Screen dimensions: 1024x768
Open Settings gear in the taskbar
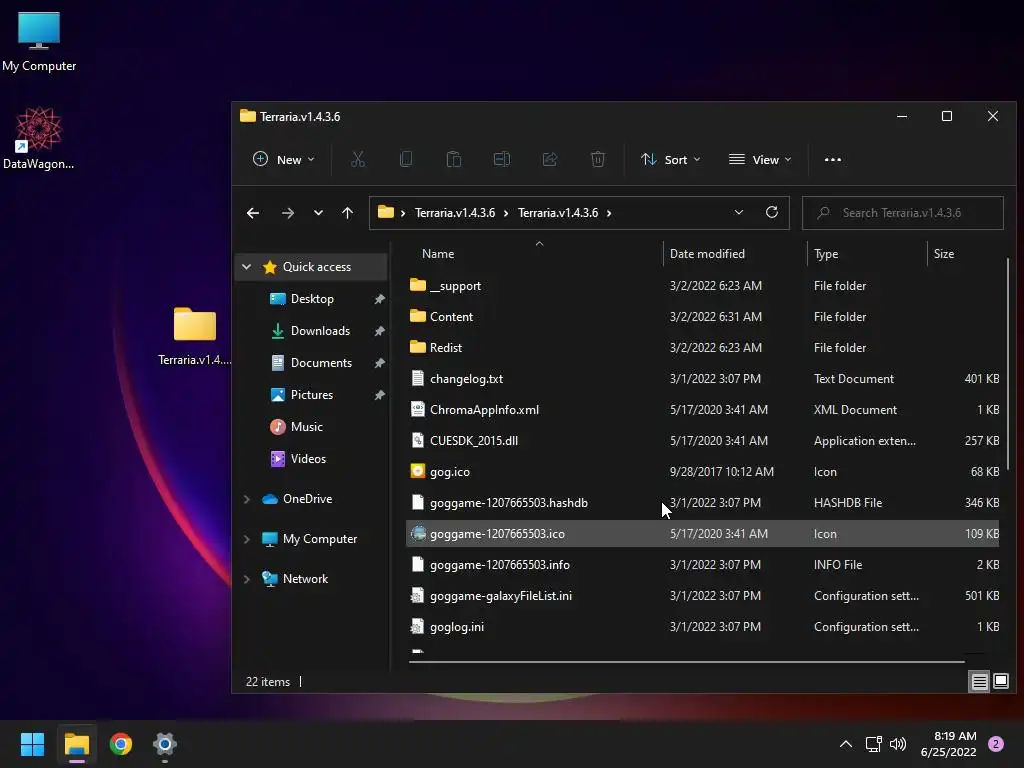tap(165, 744)
